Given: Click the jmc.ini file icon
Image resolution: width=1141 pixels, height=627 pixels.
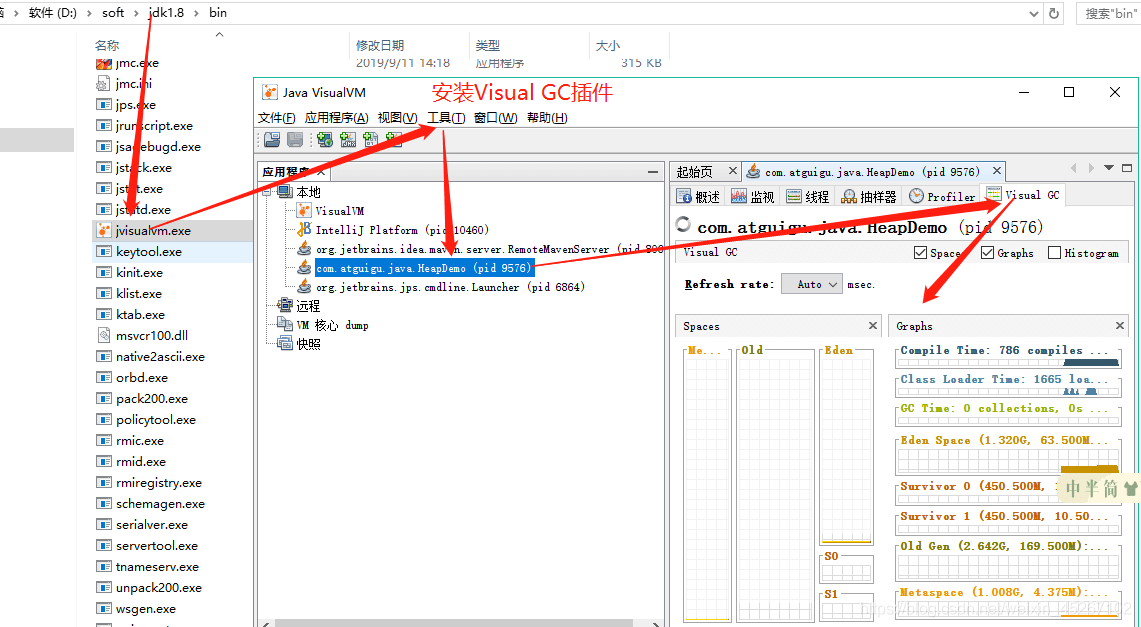Looking at the screenshot, I should 104,84.
